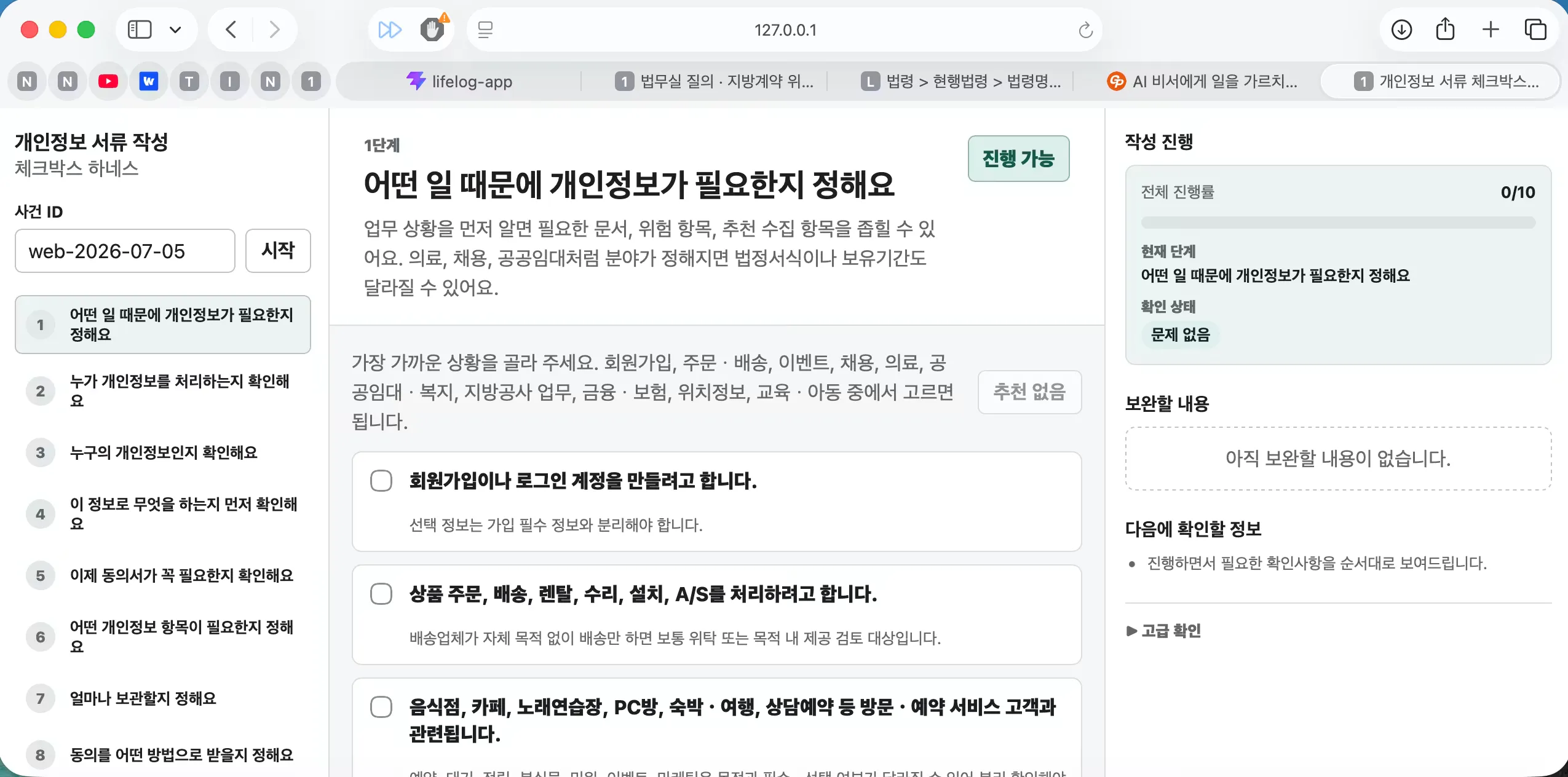The image size is (1568, 777).
Task: Check the 회원가입이나 로그인 계정 checkbox
Action: [381, 481]
